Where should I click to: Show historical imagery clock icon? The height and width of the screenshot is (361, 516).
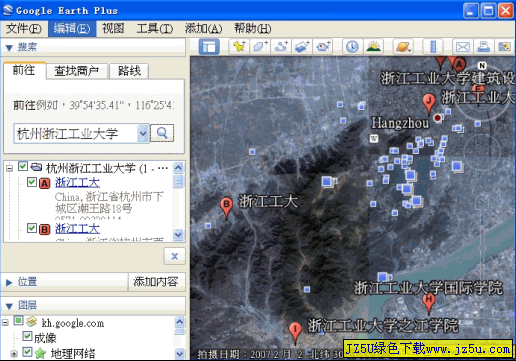[352, 46]
